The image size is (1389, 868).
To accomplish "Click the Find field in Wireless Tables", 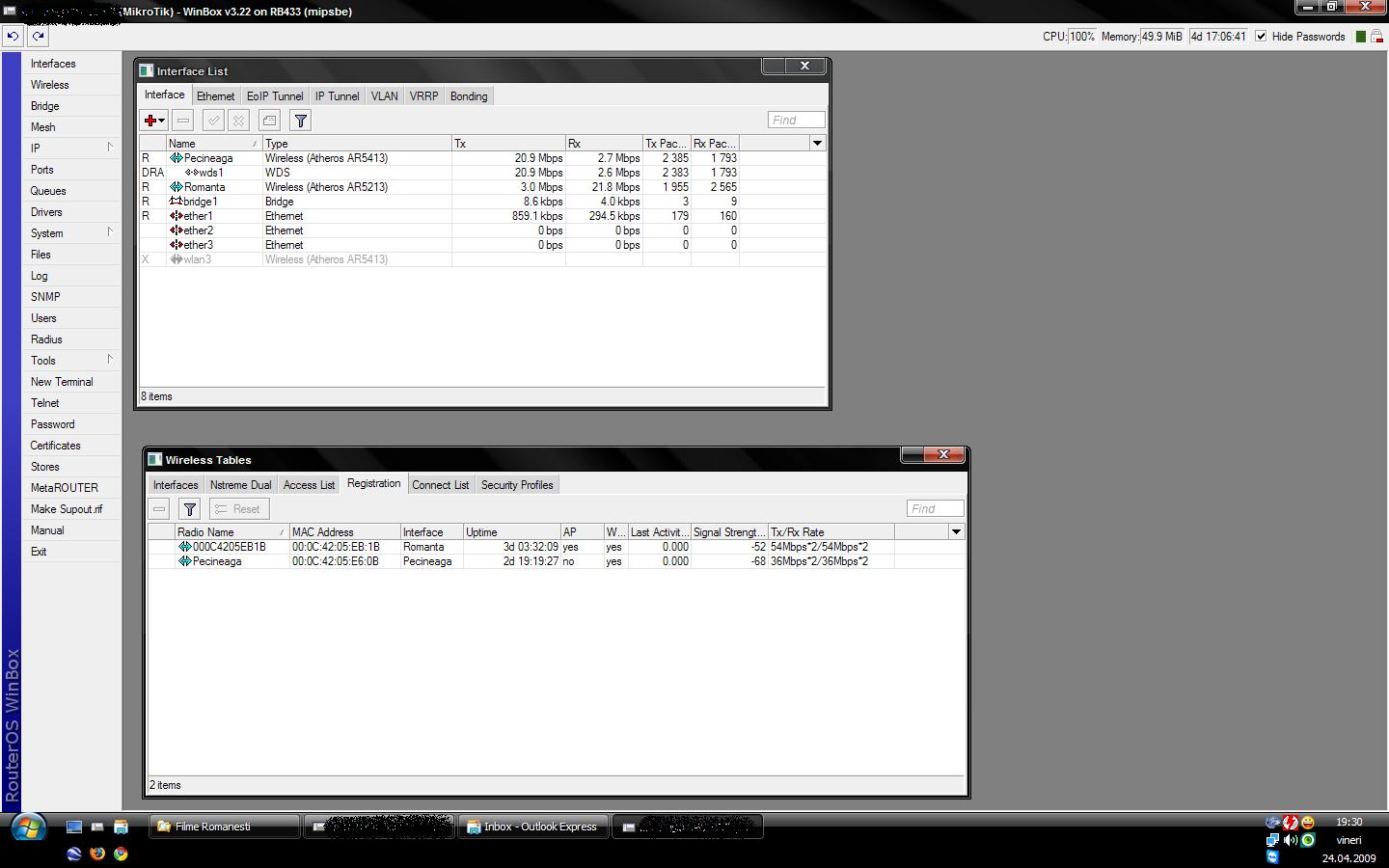I will pos(935,509).
